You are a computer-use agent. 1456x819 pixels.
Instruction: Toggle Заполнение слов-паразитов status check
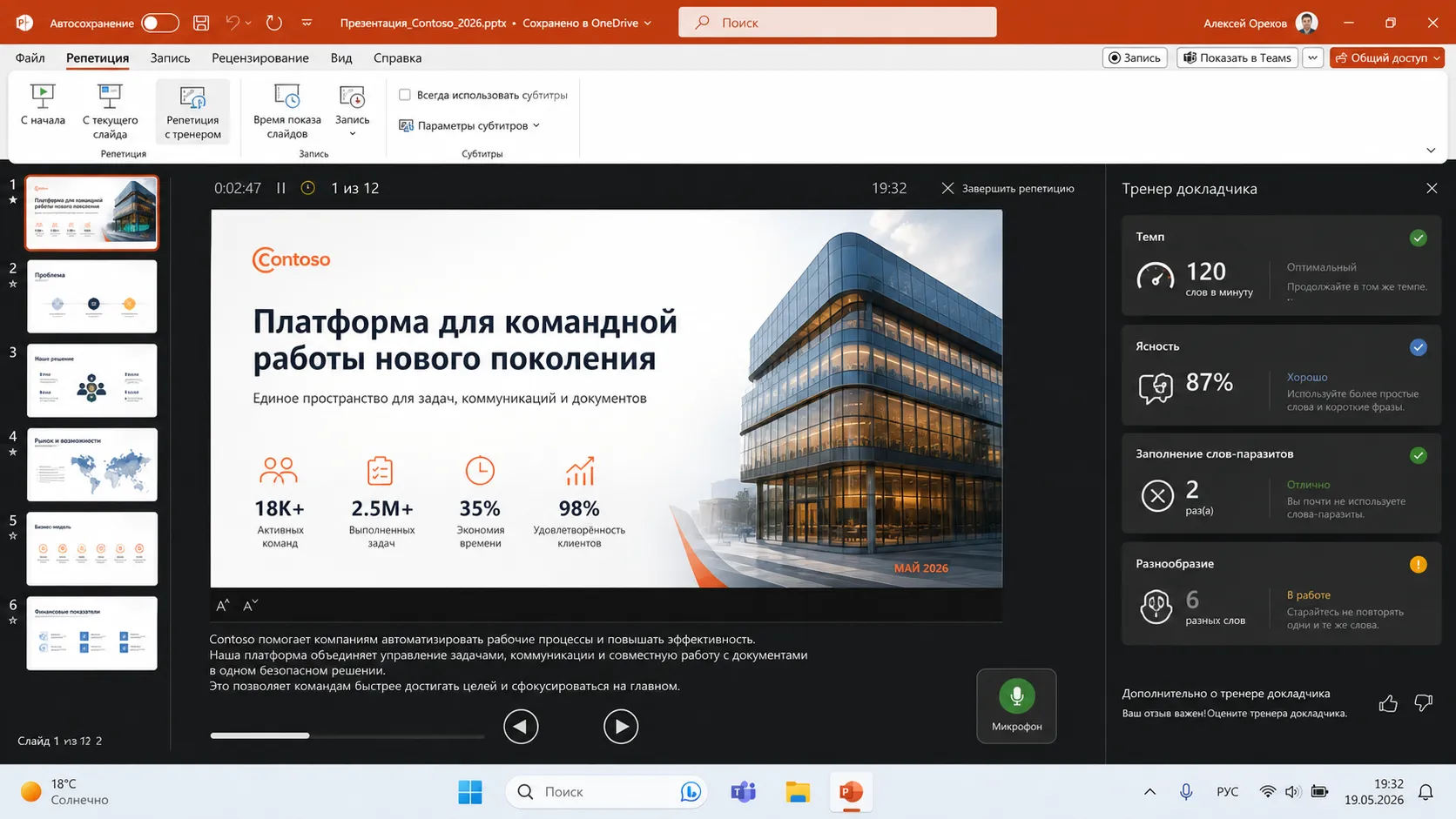click(1419, 455)
